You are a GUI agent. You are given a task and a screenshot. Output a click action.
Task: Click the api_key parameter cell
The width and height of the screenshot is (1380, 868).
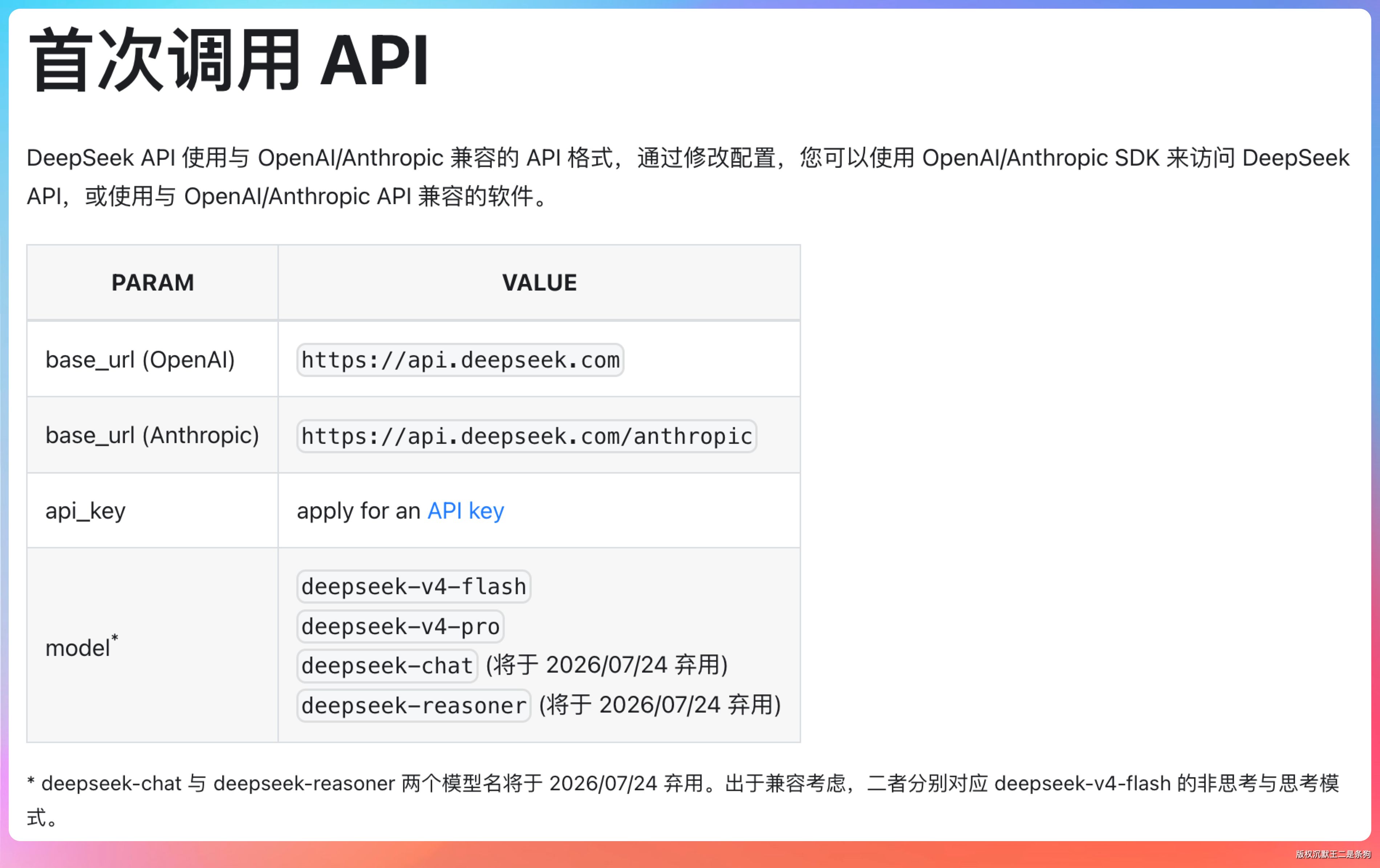[x=85, y=511]
